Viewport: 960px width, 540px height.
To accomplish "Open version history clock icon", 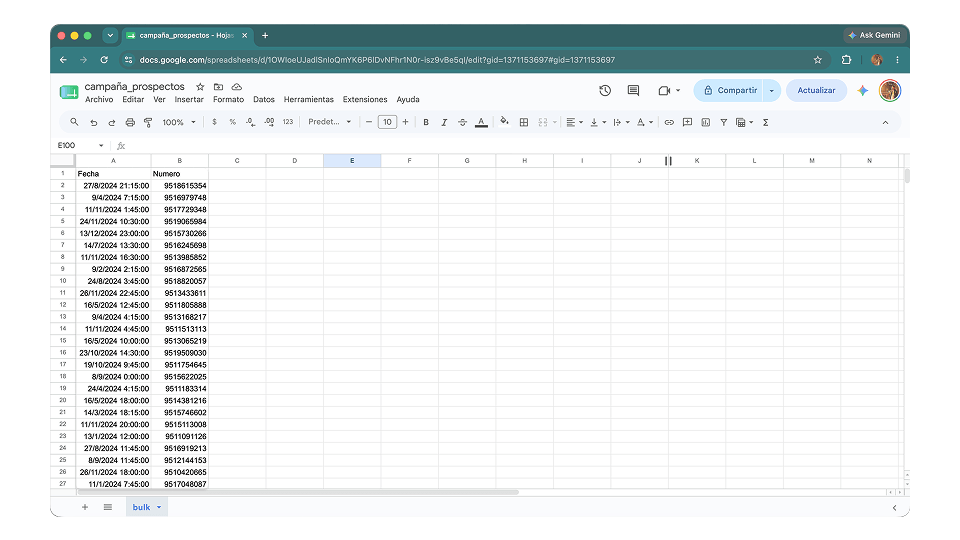I will 605,91.
